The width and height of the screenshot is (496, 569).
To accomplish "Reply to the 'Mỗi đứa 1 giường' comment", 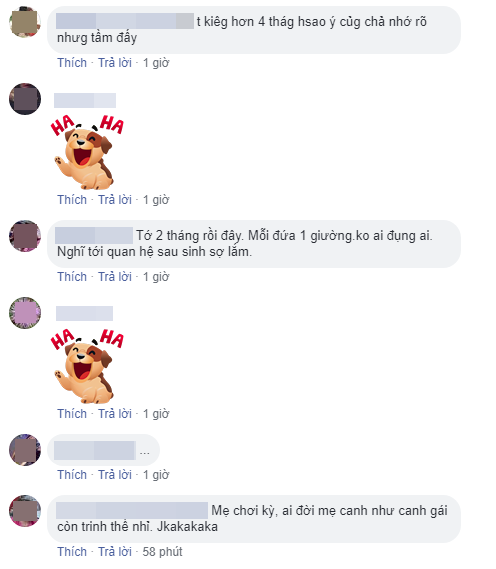I will [115, 277].
